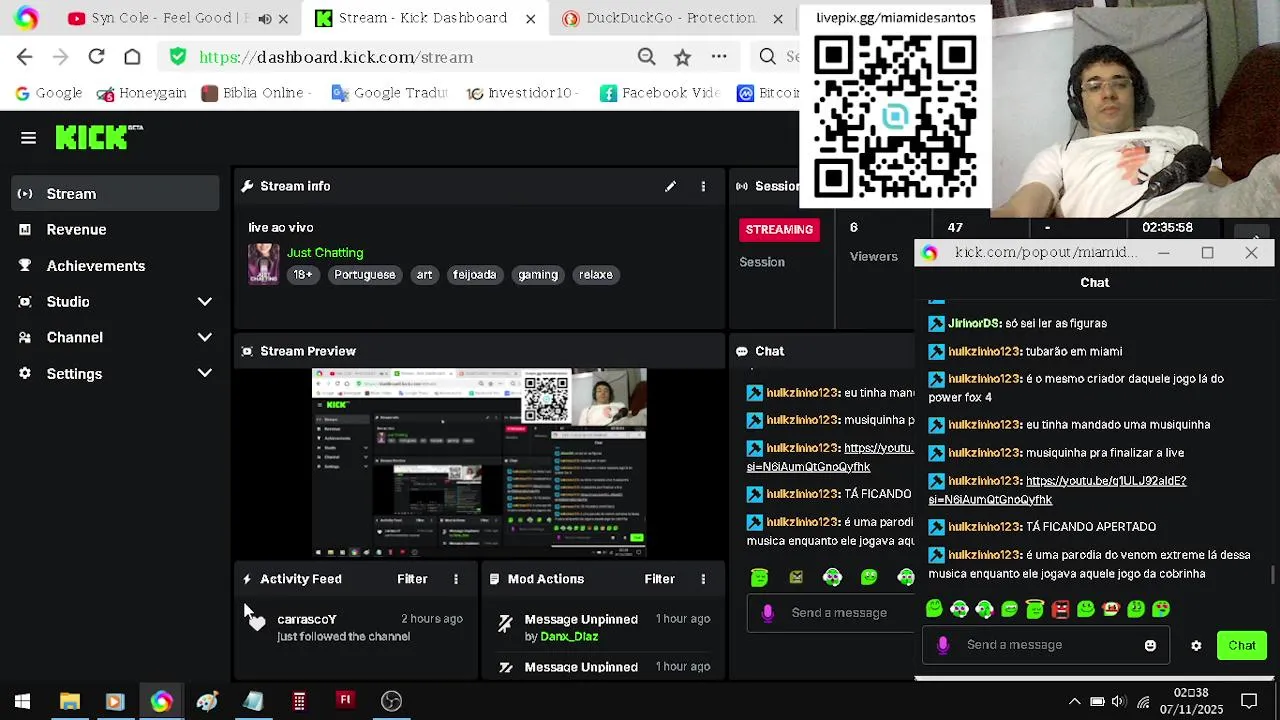Click popout chat scrollbar
Viewport: 1280px width, 720px height.
(1273, 575)
